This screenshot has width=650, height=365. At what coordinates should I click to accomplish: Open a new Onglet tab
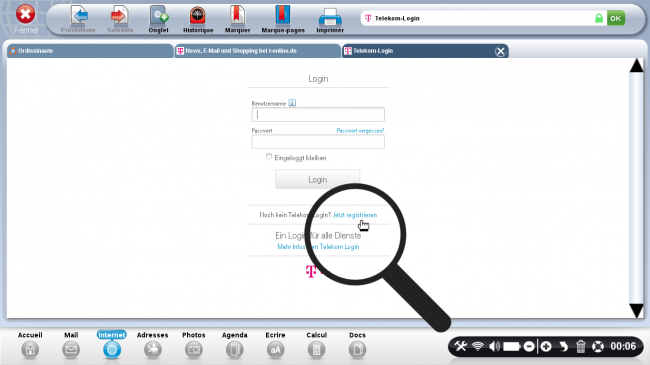[x=159, y=16]
